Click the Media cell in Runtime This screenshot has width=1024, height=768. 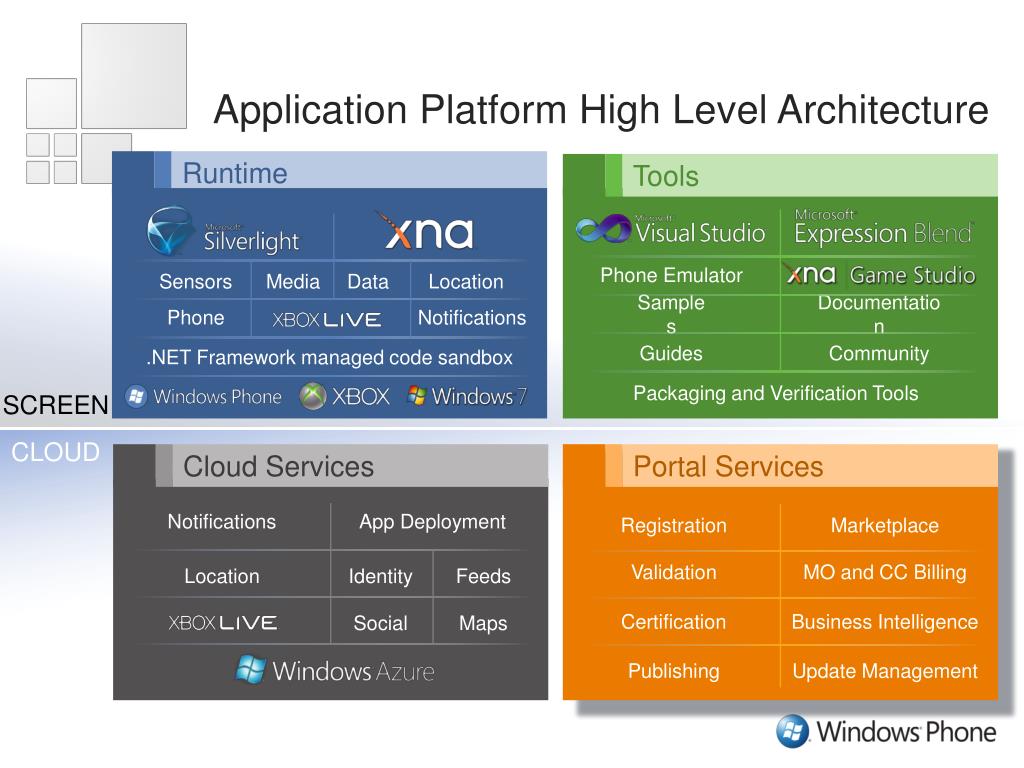click(x=293, y=281)
